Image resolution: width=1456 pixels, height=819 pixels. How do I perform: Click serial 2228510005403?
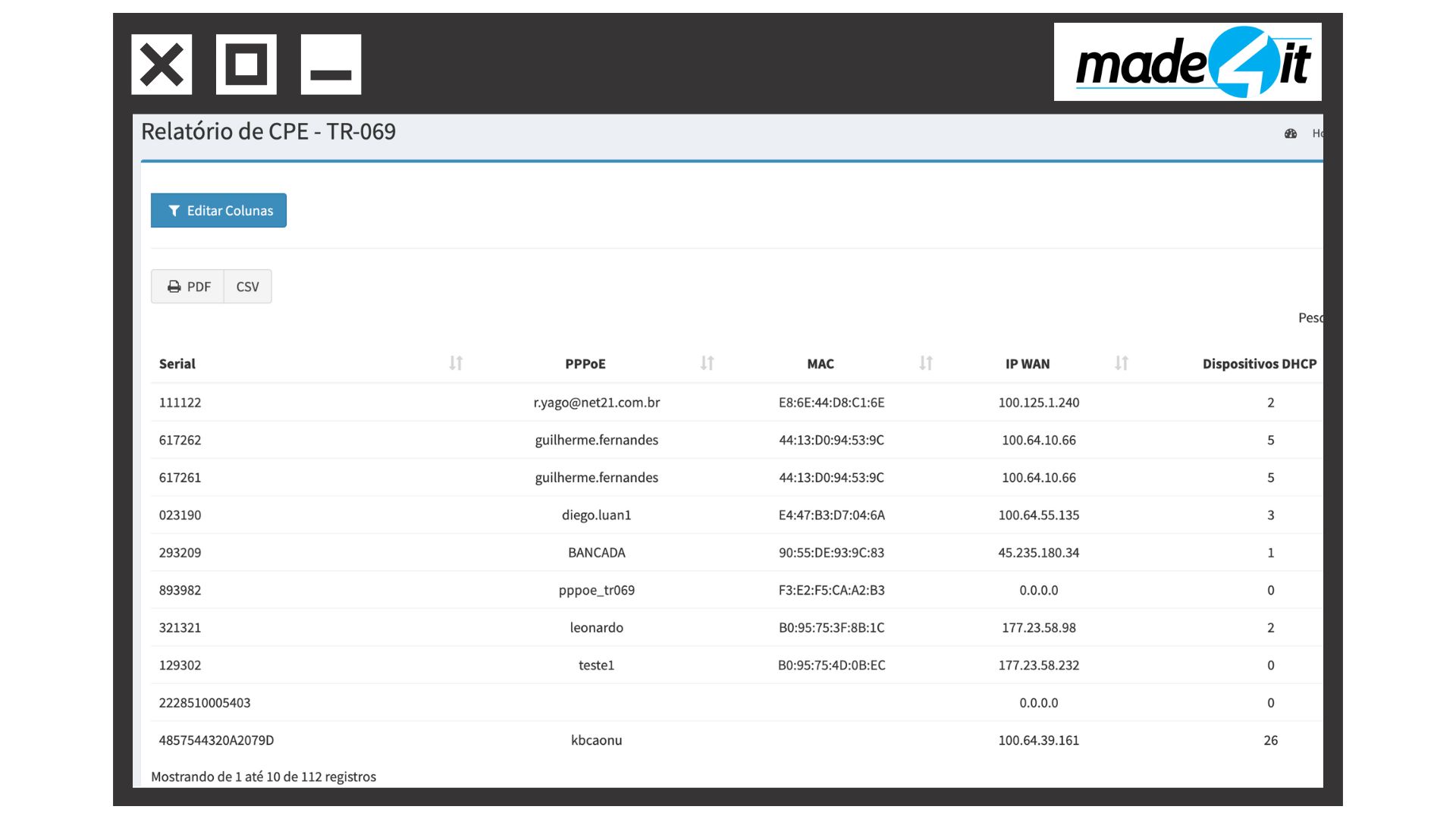[x=204, y=703]
